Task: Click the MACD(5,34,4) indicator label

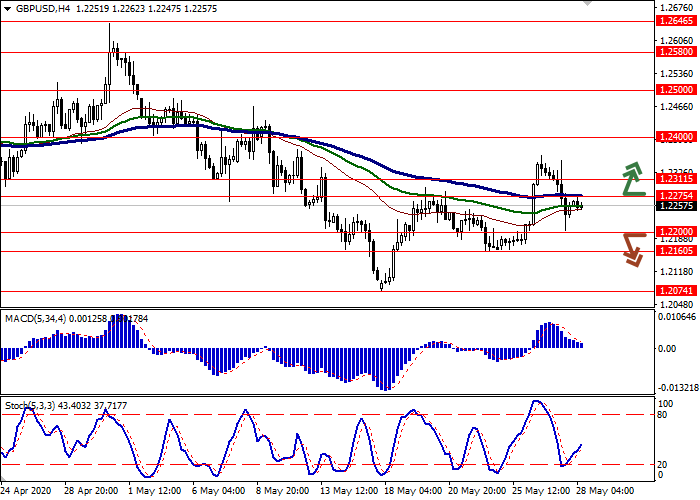Action: click(37, 318)
